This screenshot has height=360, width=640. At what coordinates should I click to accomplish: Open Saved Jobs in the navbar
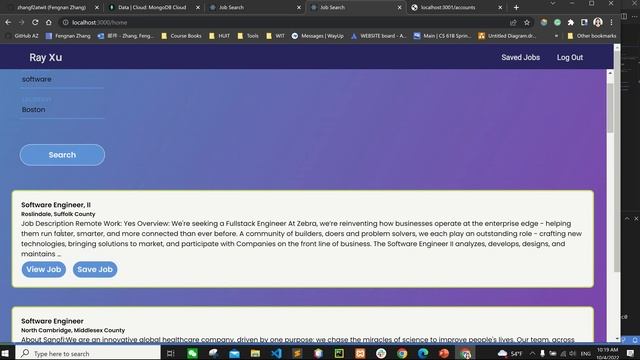pyautogui.click(x=520, y=58)
